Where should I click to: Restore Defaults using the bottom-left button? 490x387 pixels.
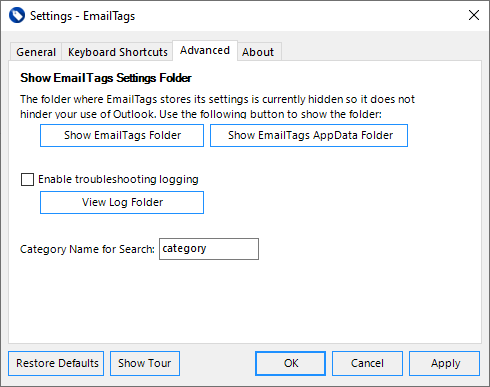point(56,363)
